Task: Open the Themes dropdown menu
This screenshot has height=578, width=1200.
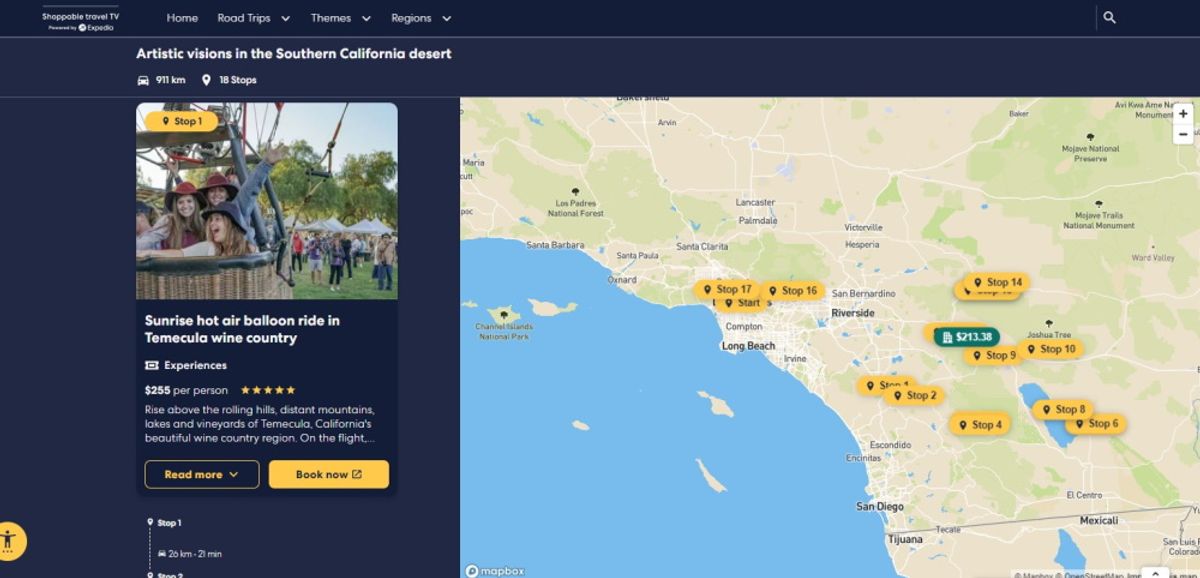Action: tap(340, 17)
